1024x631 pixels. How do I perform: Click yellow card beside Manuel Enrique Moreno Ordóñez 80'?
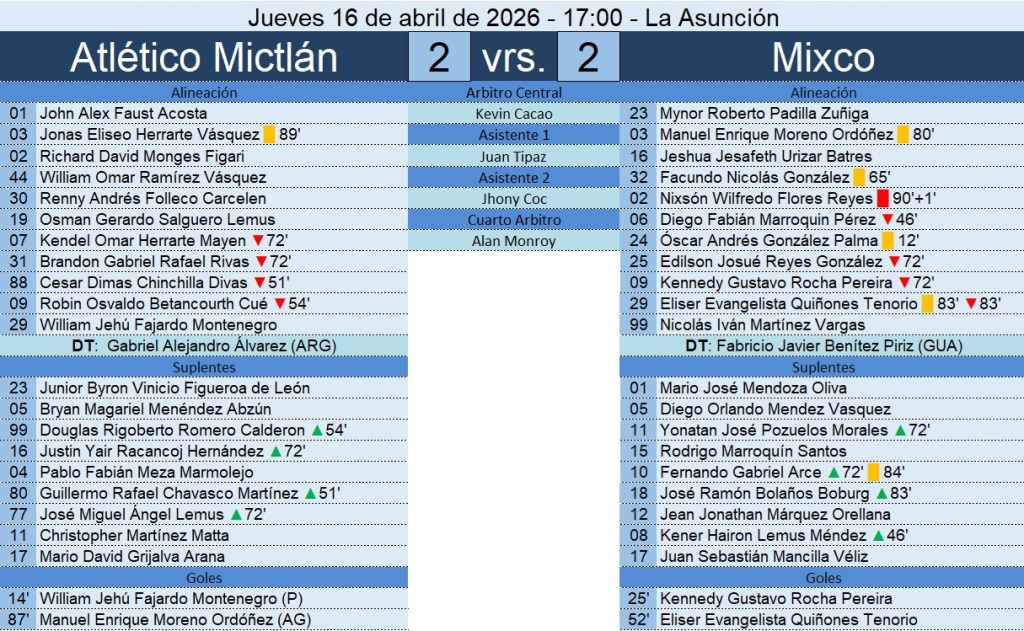tap(903, 135)
